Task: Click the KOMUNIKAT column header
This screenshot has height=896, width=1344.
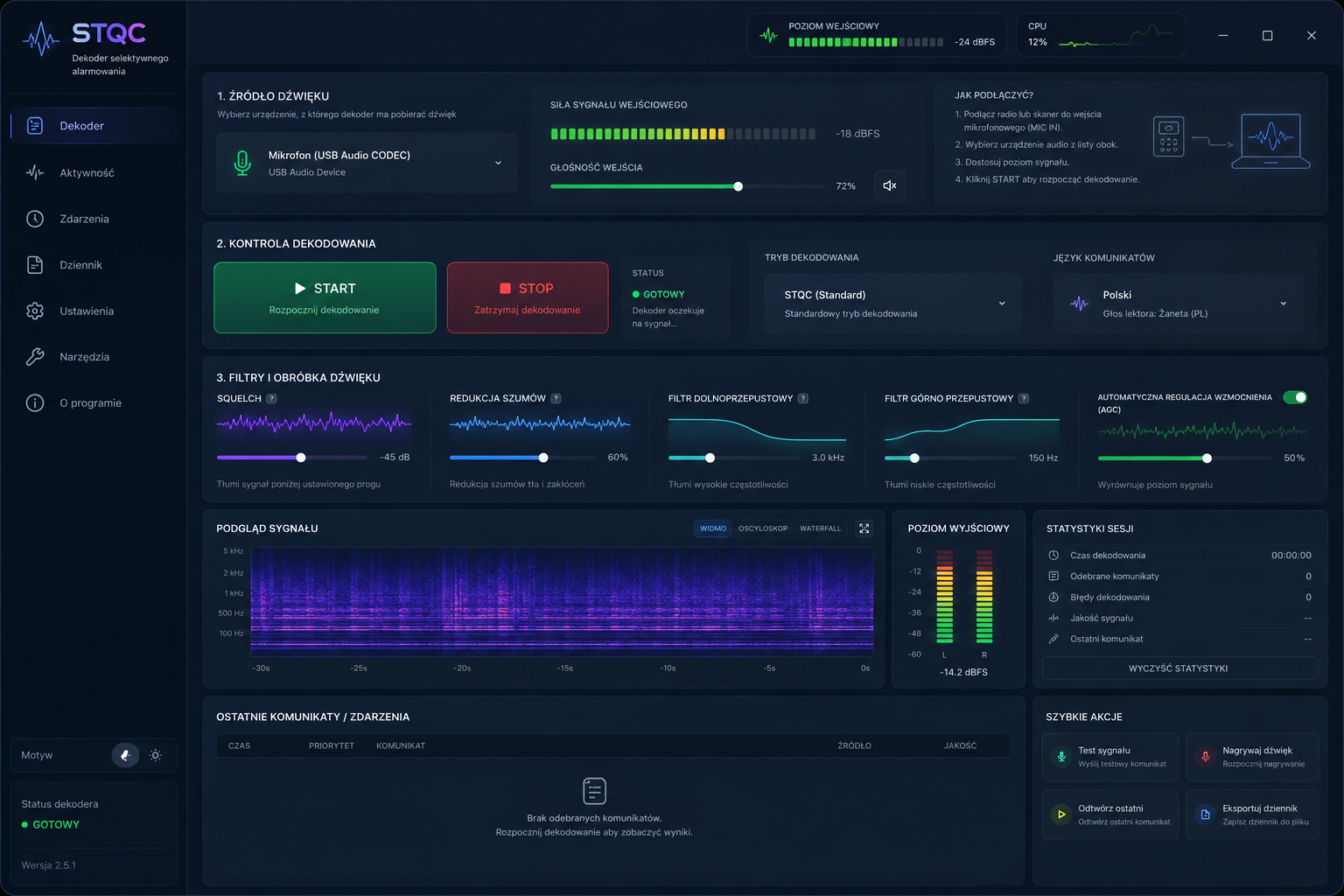Action: [401, 746]
